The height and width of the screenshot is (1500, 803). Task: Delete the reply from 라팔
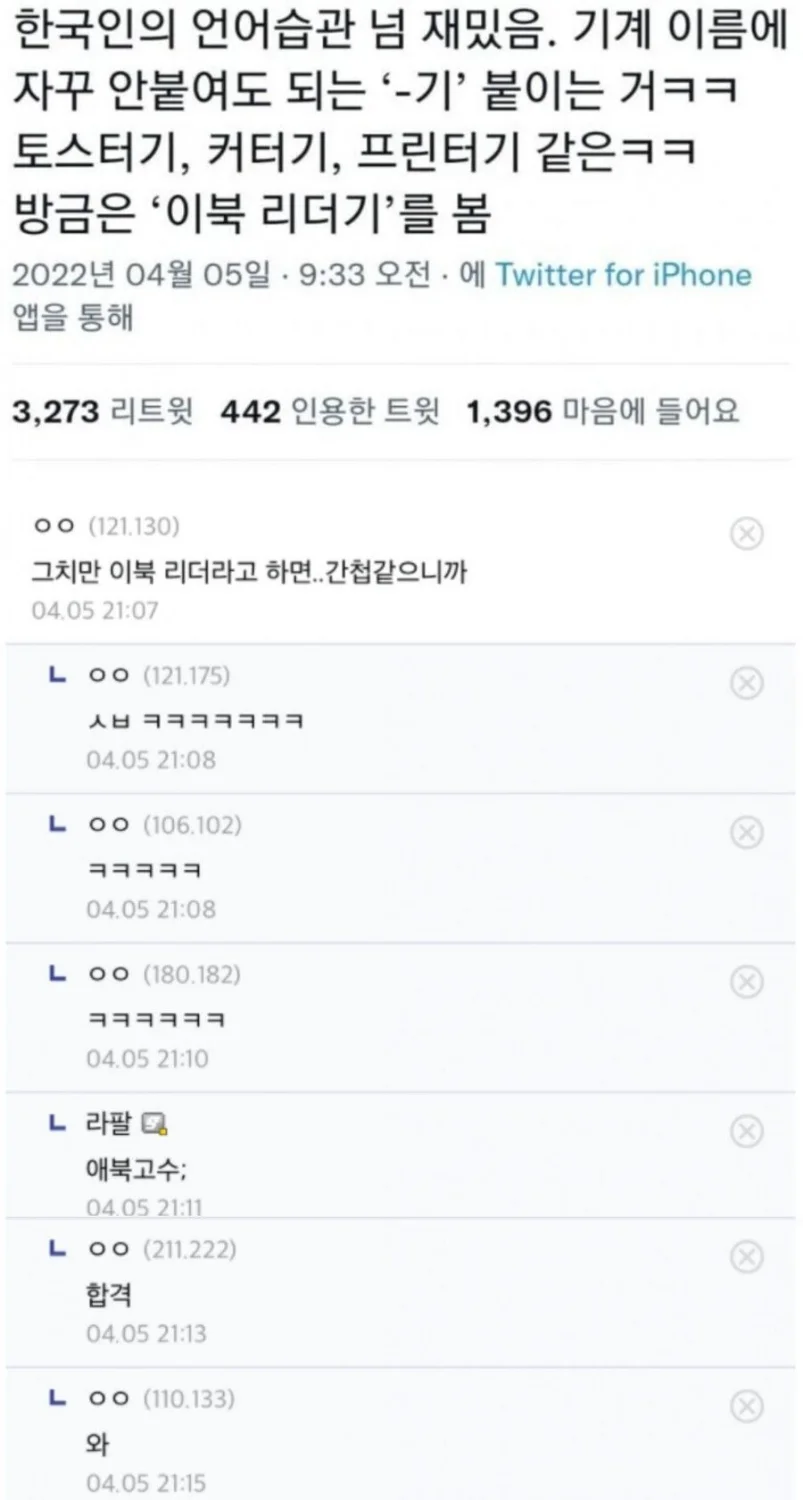[747, 1131]
